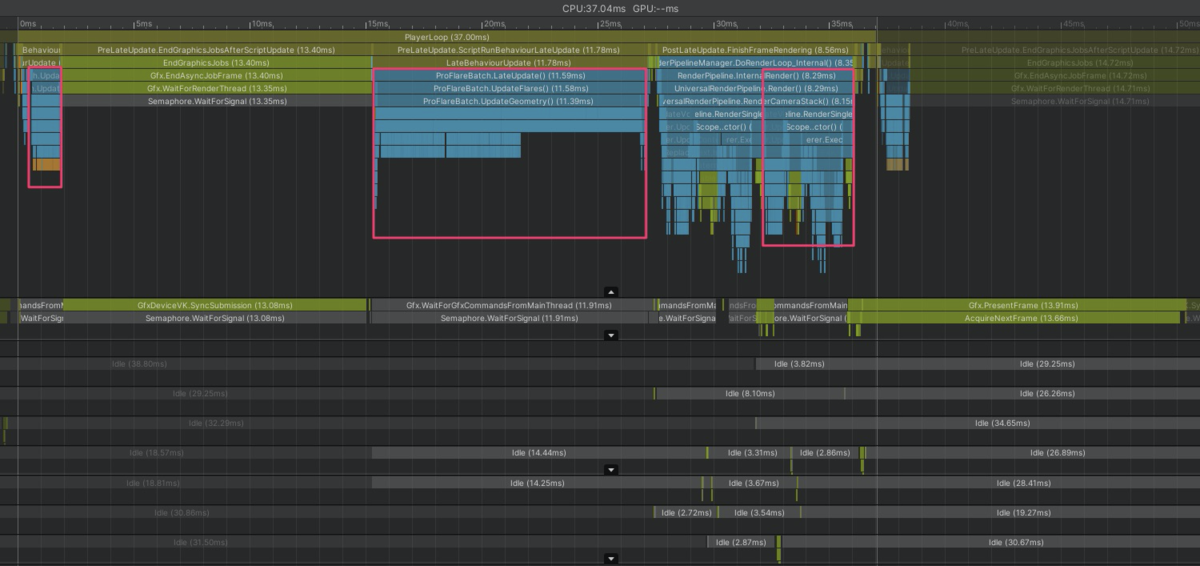This screenshot has width=1200, height=566.
Task: Select ProFlareBatch.UpdateGeometry() (11.39ms) sample
Action: [510, 101]
